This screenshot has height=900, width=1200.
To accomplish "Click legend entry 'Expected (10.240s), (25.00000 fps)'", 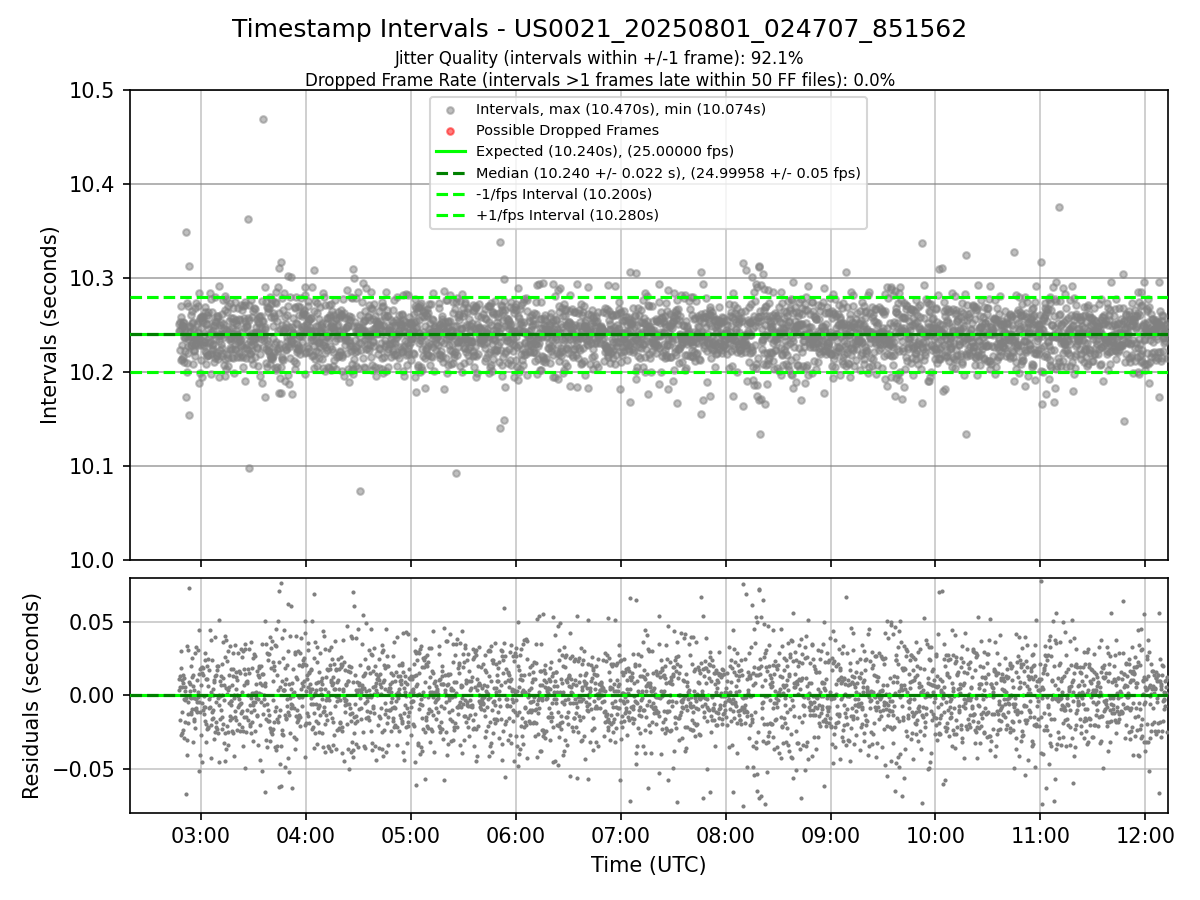I will [x=605, y=151].
